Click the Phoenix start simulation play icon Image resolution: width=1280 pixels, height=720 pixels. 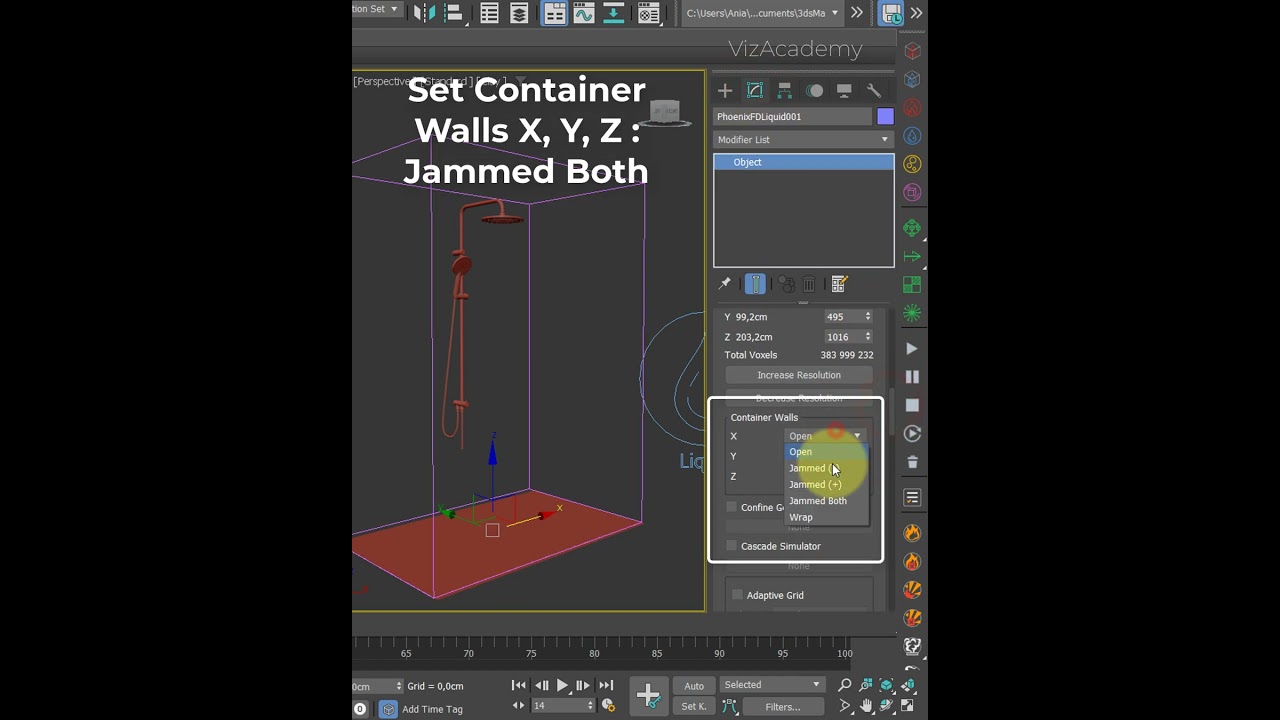912,349
